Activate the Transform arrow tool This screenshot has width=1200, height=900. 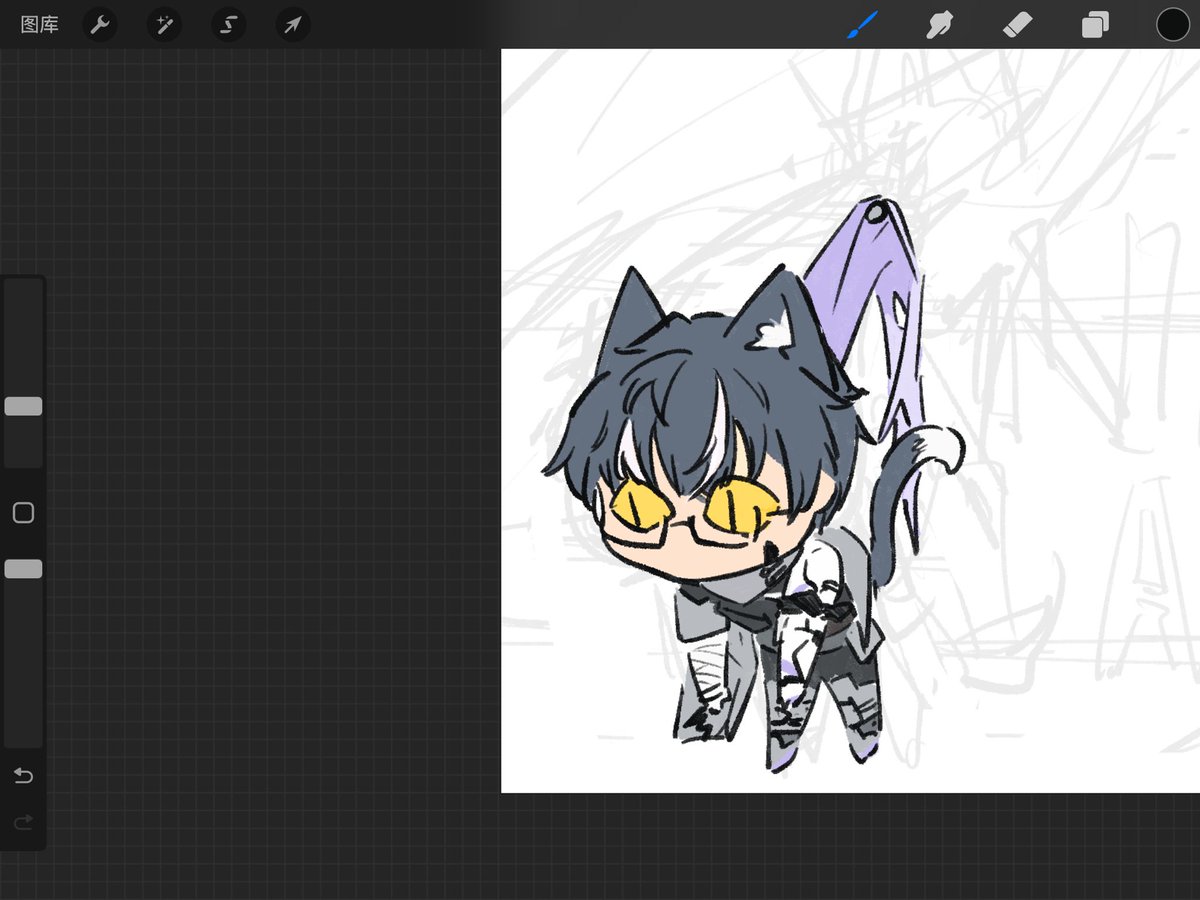[x=293, y=25]
